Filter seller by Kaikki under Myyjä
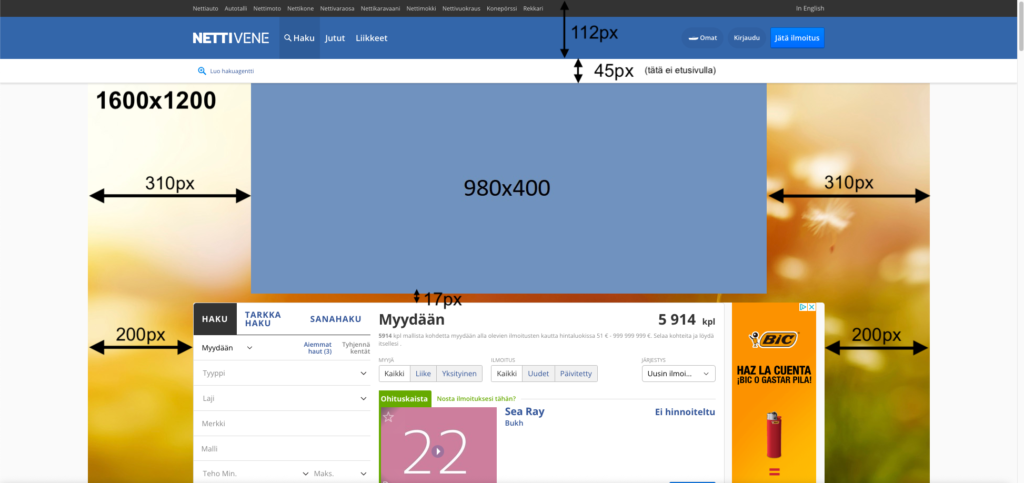 click(394, 373)
